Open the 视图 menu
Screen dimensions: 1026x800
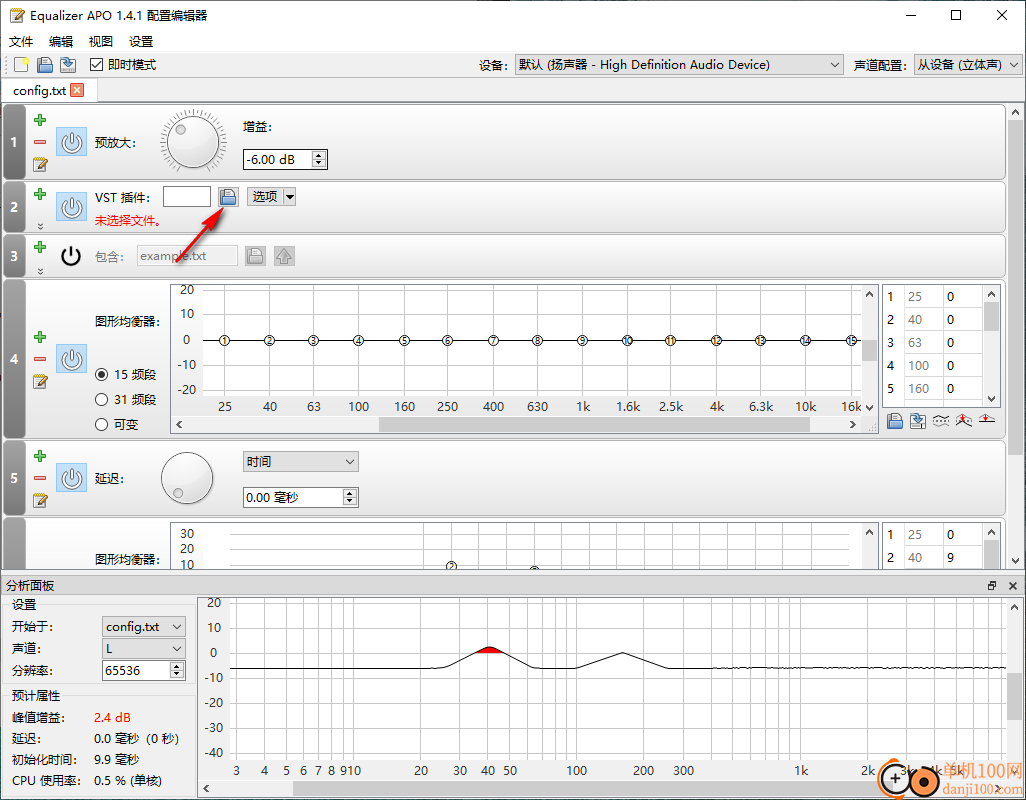[x=101, y=42]
